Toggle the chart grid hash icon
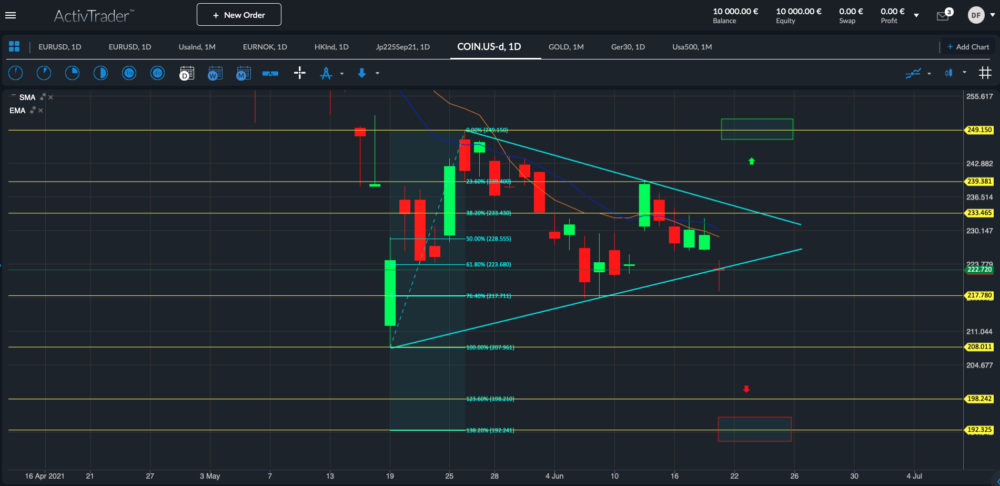The width and height of the screenshot is (1000, 486). click(x=985, y=73)
